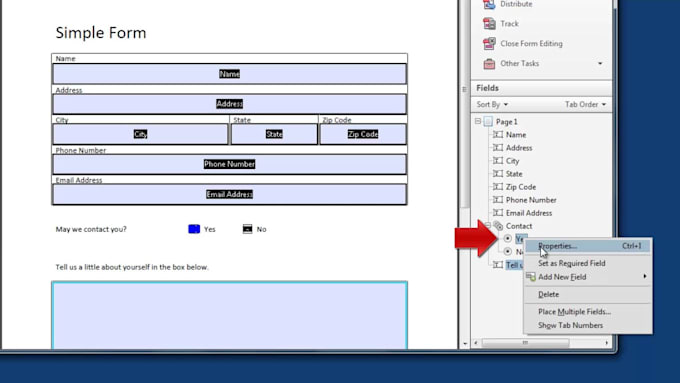Viewport: 680px width, 383px height.
Task: Select the Yes radio button on form
Action: click(x=194, y=229)
